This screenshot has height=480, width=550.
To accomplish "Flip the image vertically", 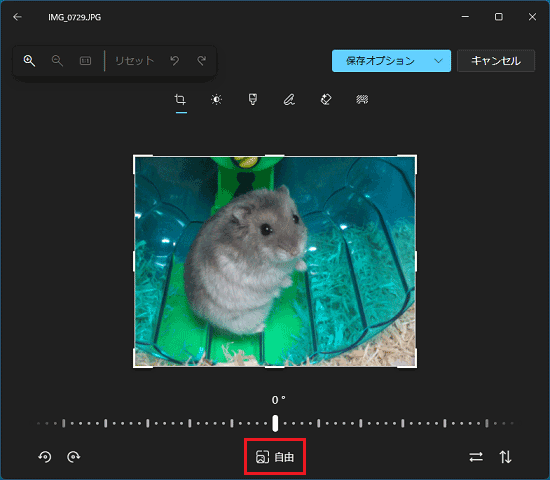I will (x=505, y=457).
